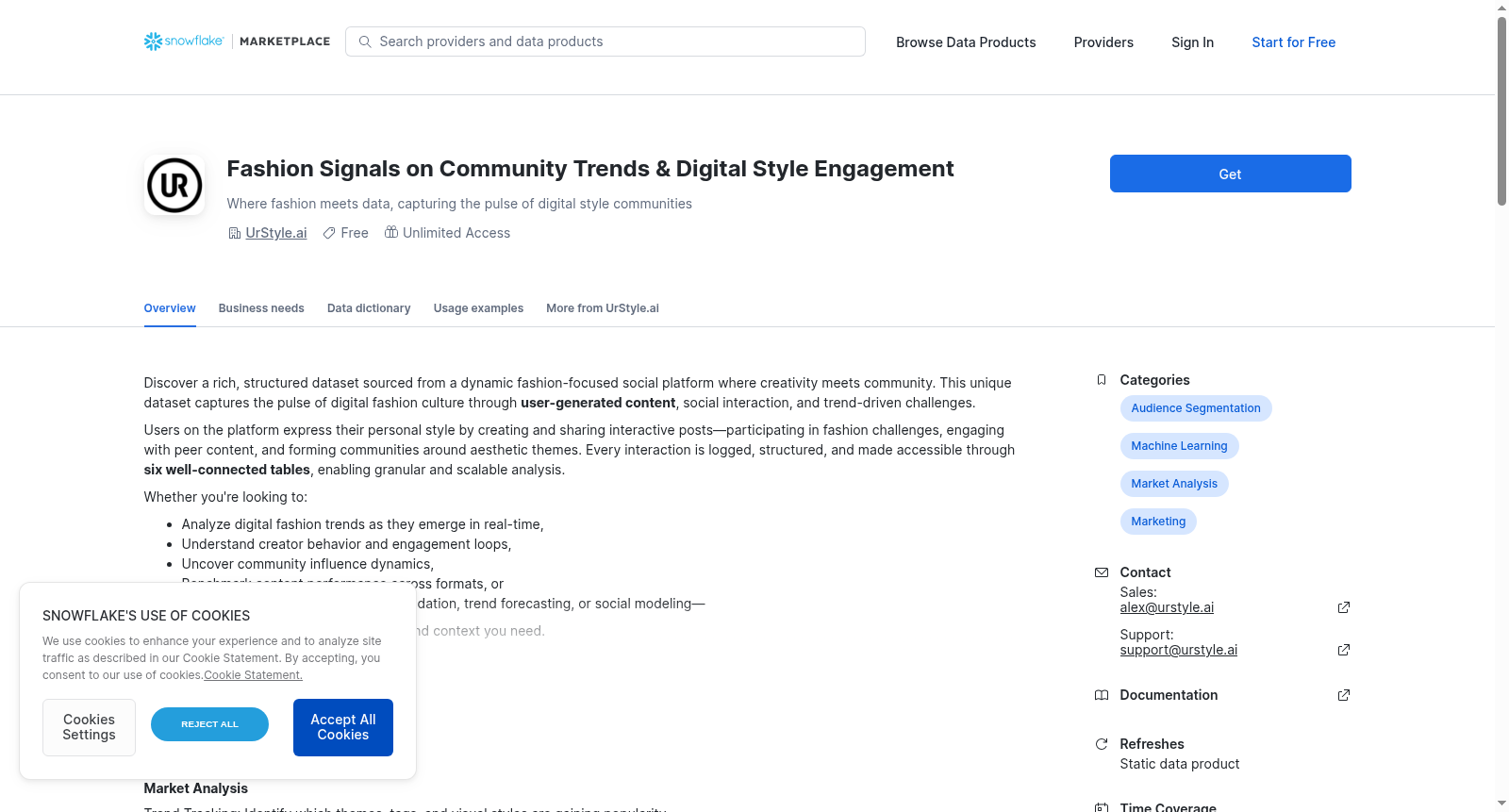
Task: Click the price tag icon next to Free
Action: pos(329,233)
